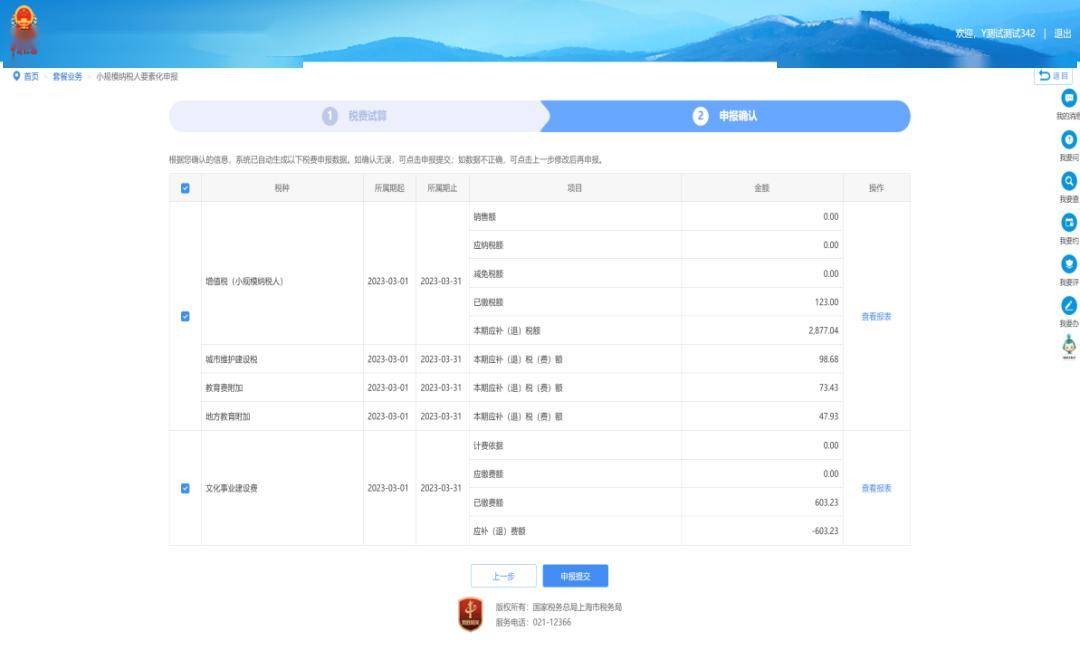The height and width of the screenshot is (650, 1080).
Task: Click the 我要约 appointment calendar icon
Action: pyautogui.click(x=1068, y=222)
